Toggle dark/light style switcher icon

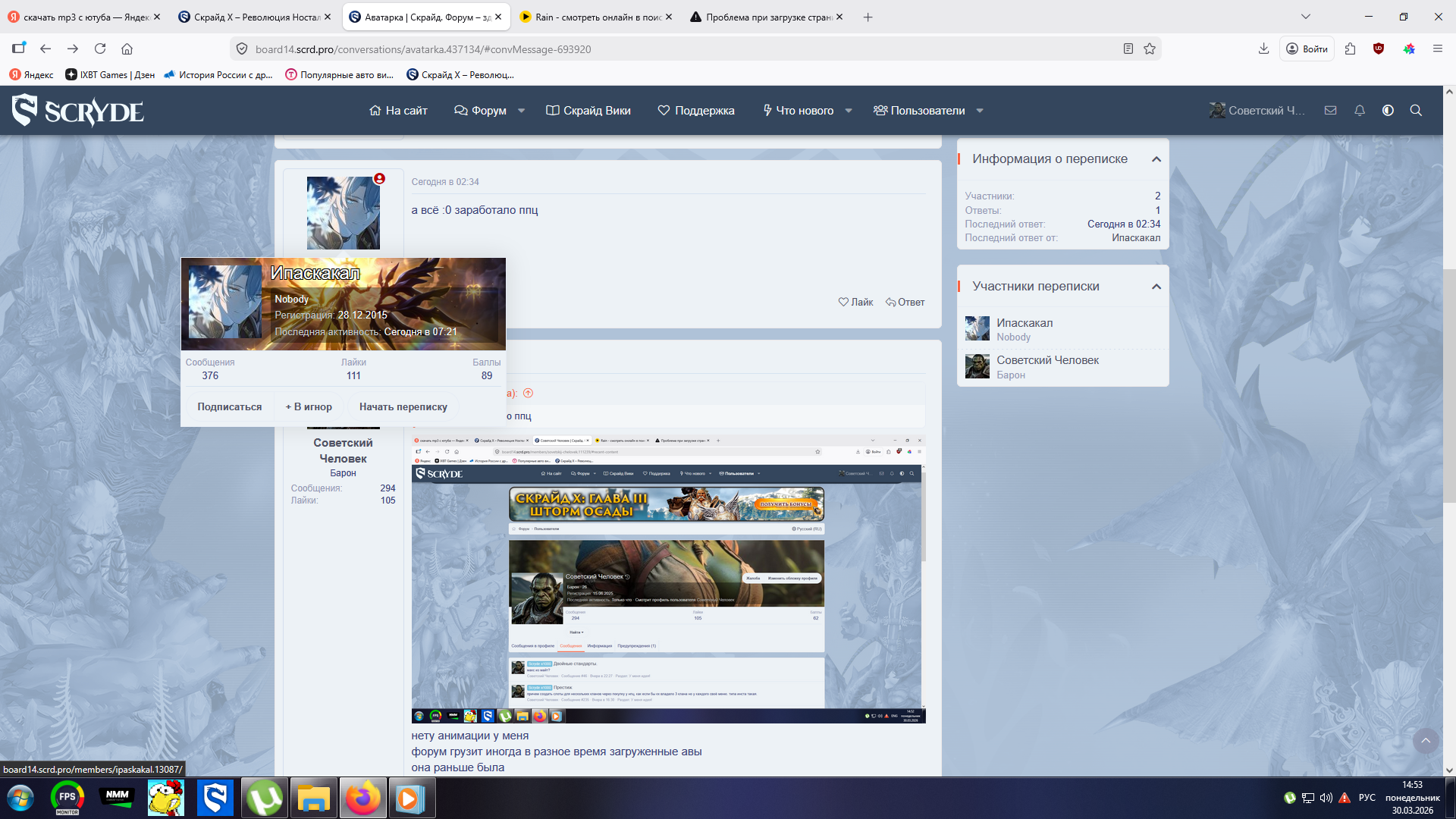(x=1388, y=111)
